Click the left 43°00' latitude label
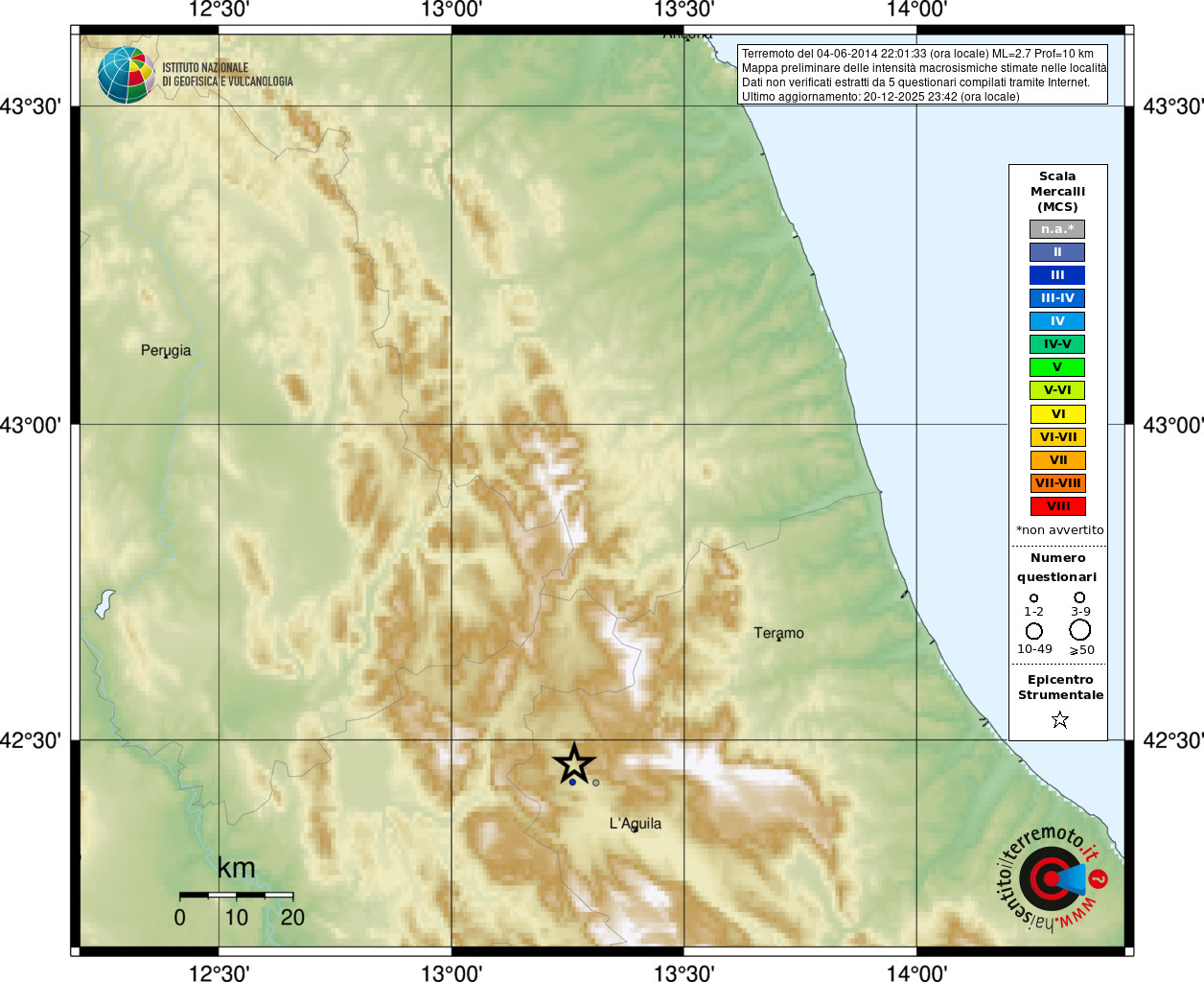1204x982 pixels. tap(31, 425)
